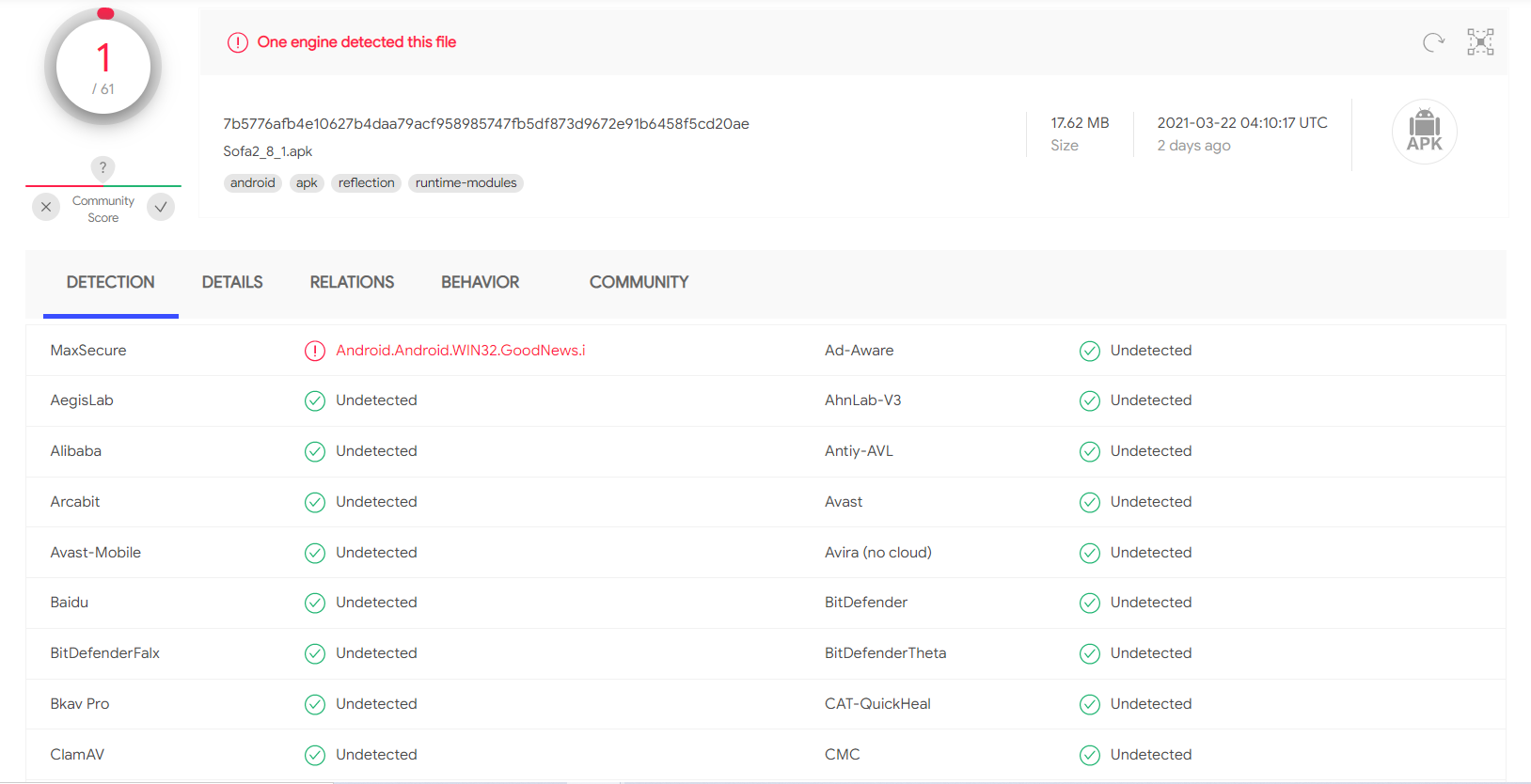Click the alert icon in detection banner
The width and height of the screenshot is (1531, 784).
pyautogui.click(x=238, y=42)
